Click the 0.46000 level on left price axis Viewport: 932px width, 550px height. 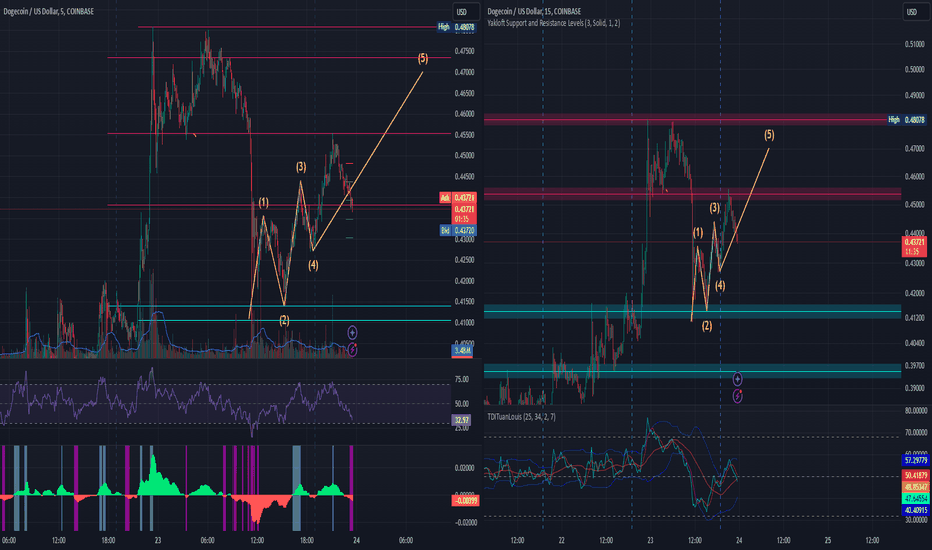465,114
